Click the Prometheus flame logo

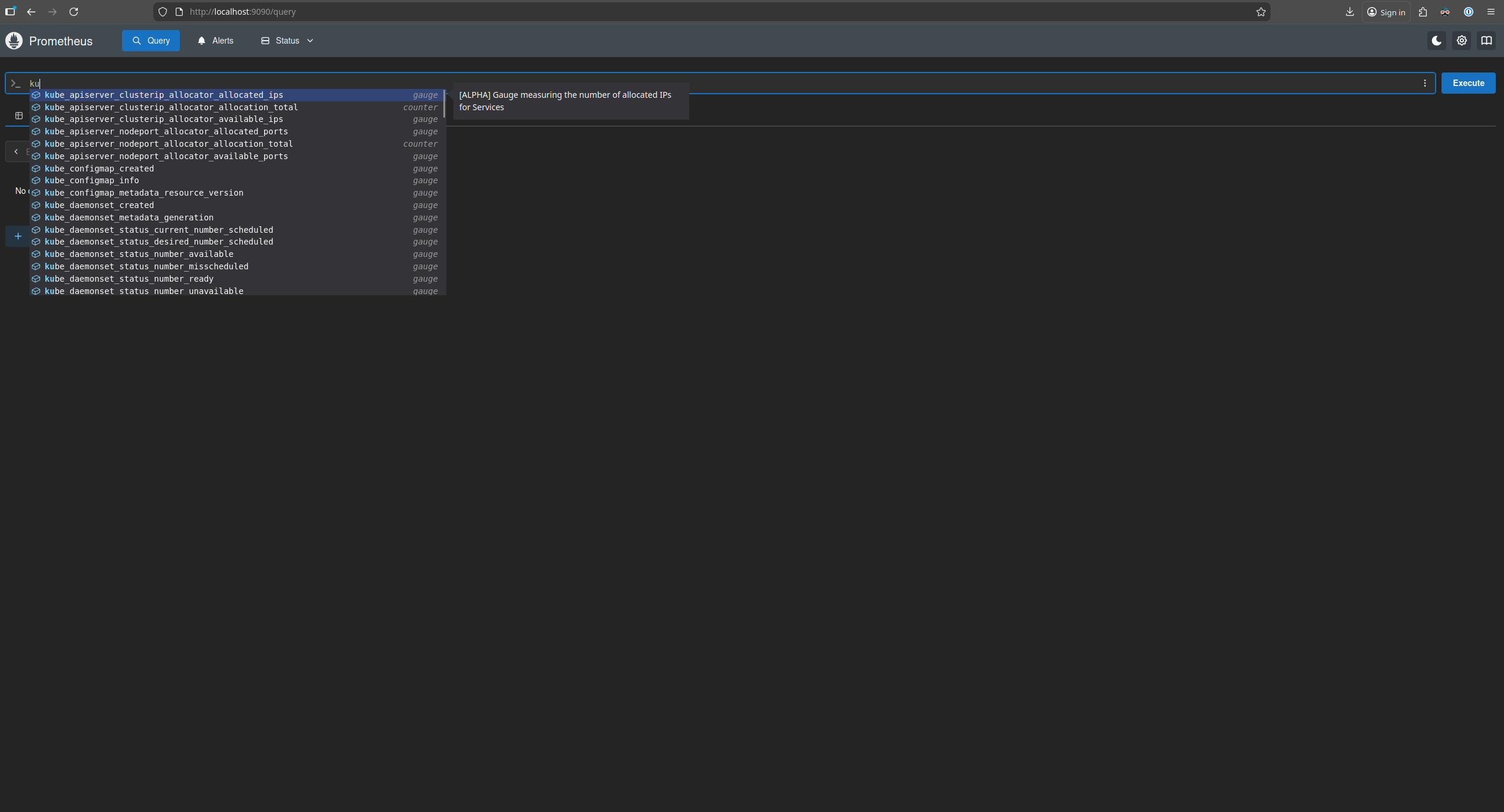point(14,41)
